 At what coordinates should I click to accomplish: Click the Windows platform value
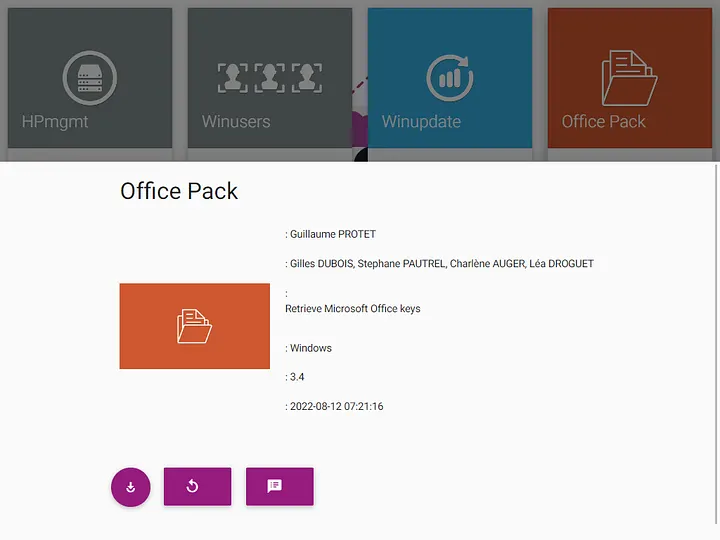(311, 348)
